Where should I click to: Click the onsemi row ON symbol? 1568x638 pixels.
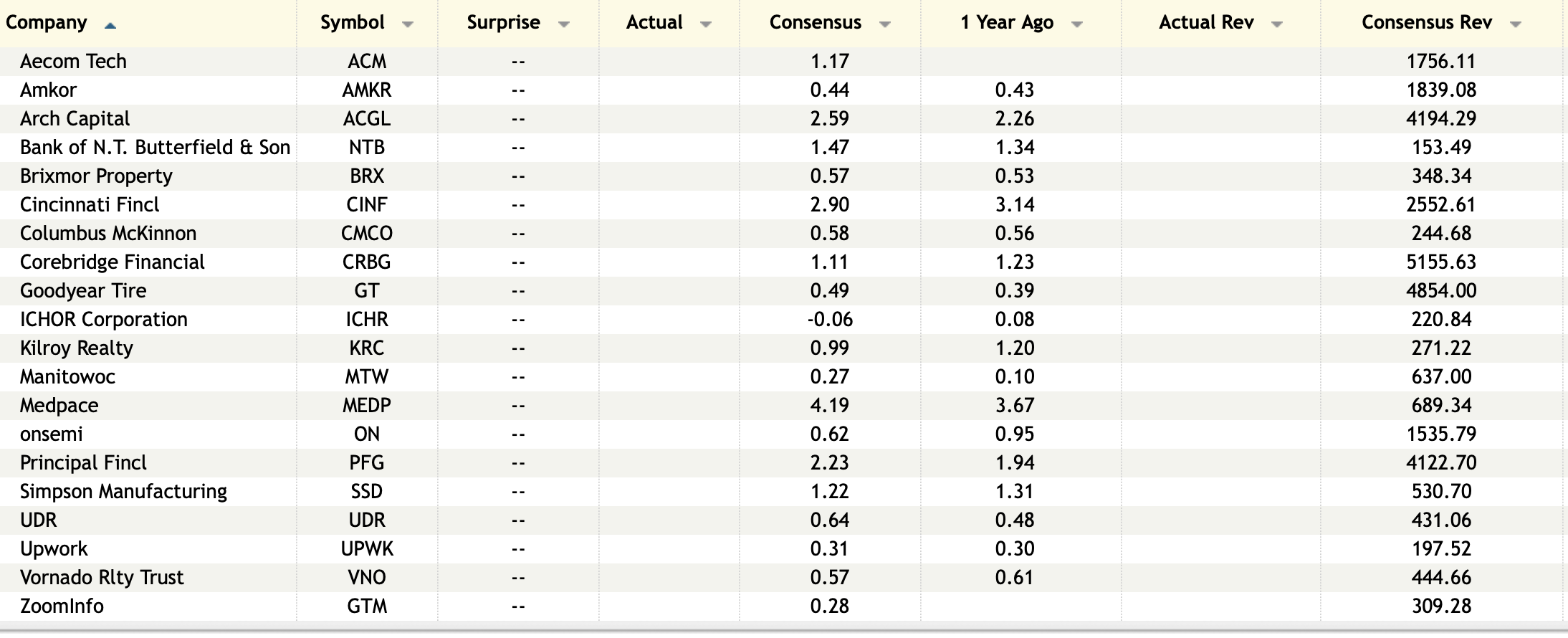pos(366,434)
